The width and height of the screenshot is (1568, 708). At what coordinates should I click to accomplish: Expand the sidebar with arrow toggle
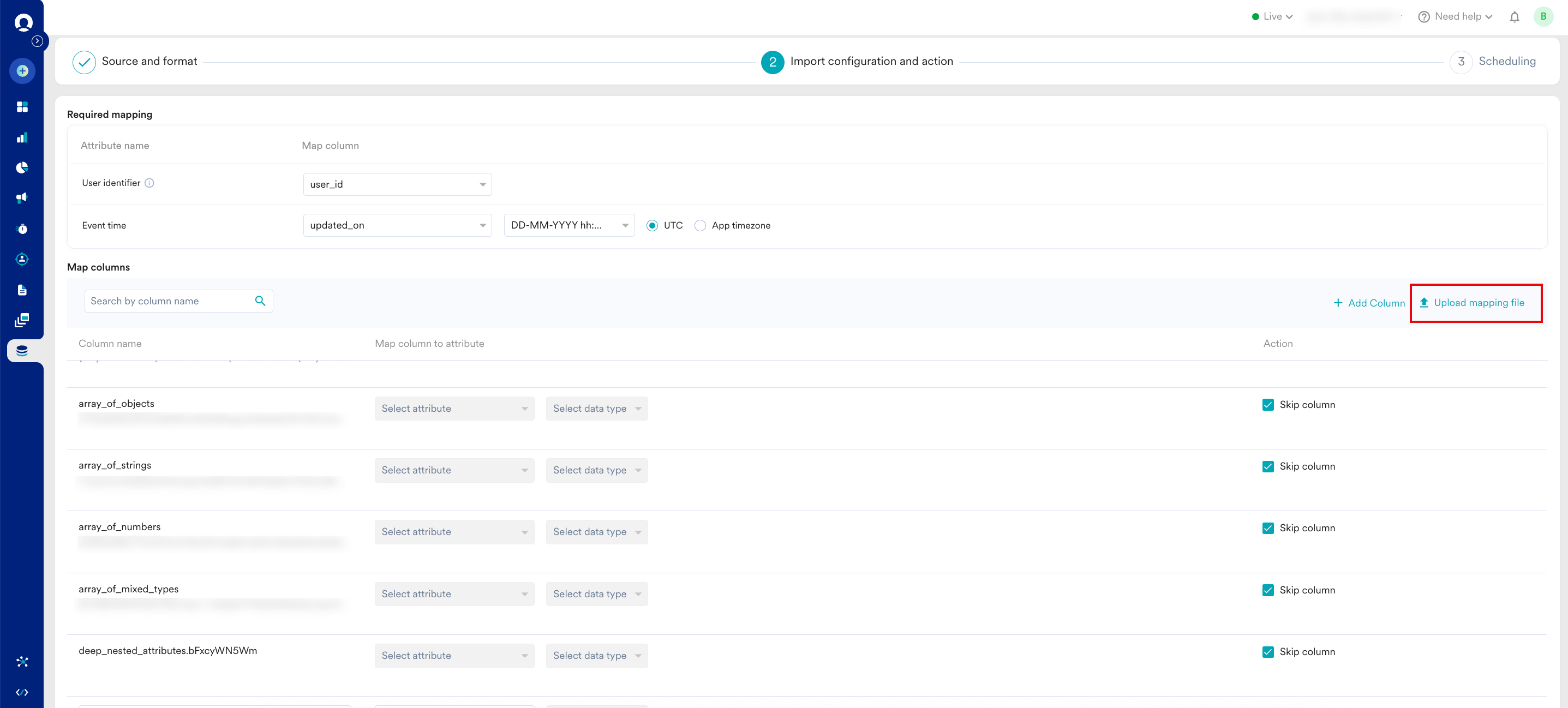click(x=37, y=41)
